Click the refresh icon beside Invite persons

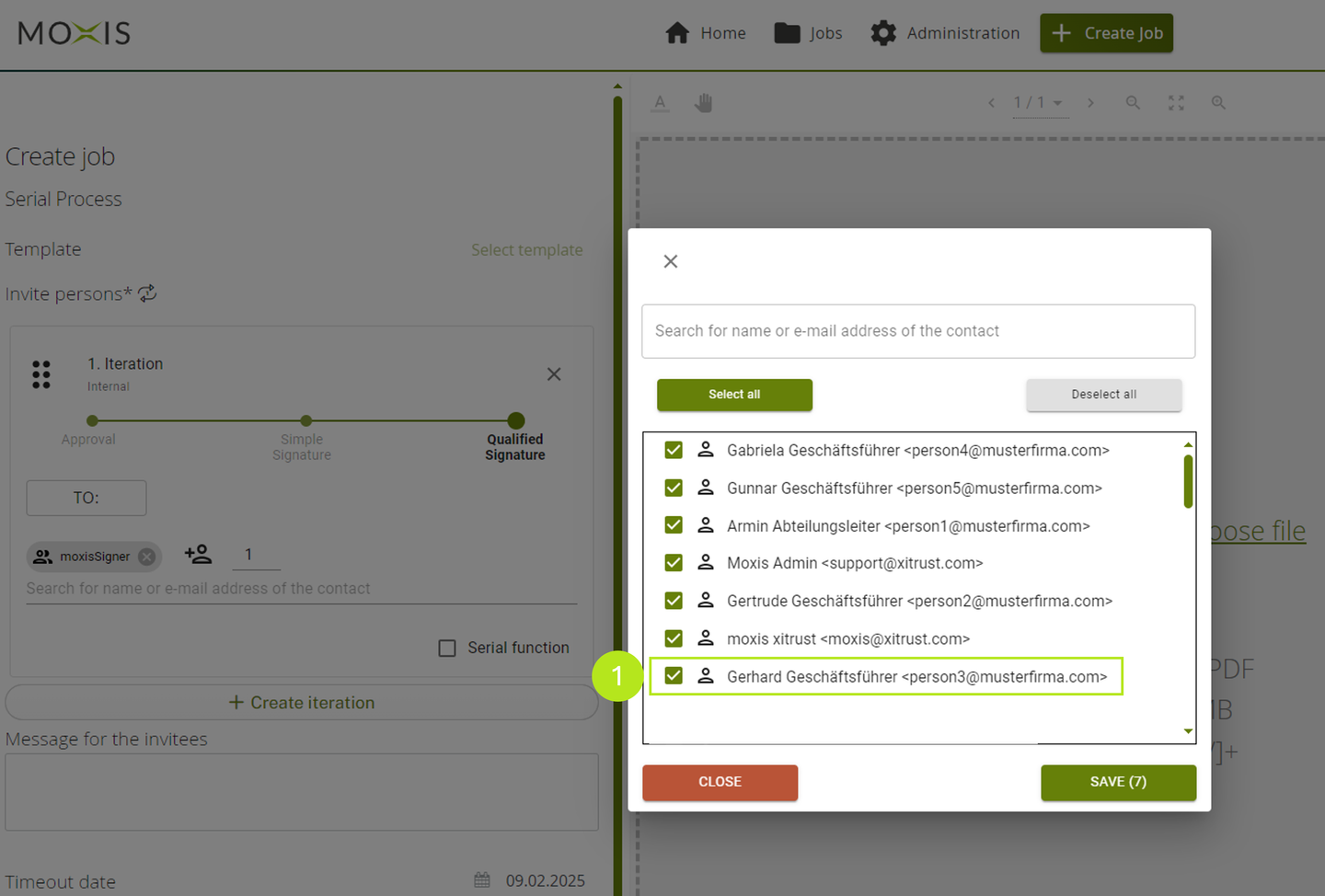(x=147, y=293)
